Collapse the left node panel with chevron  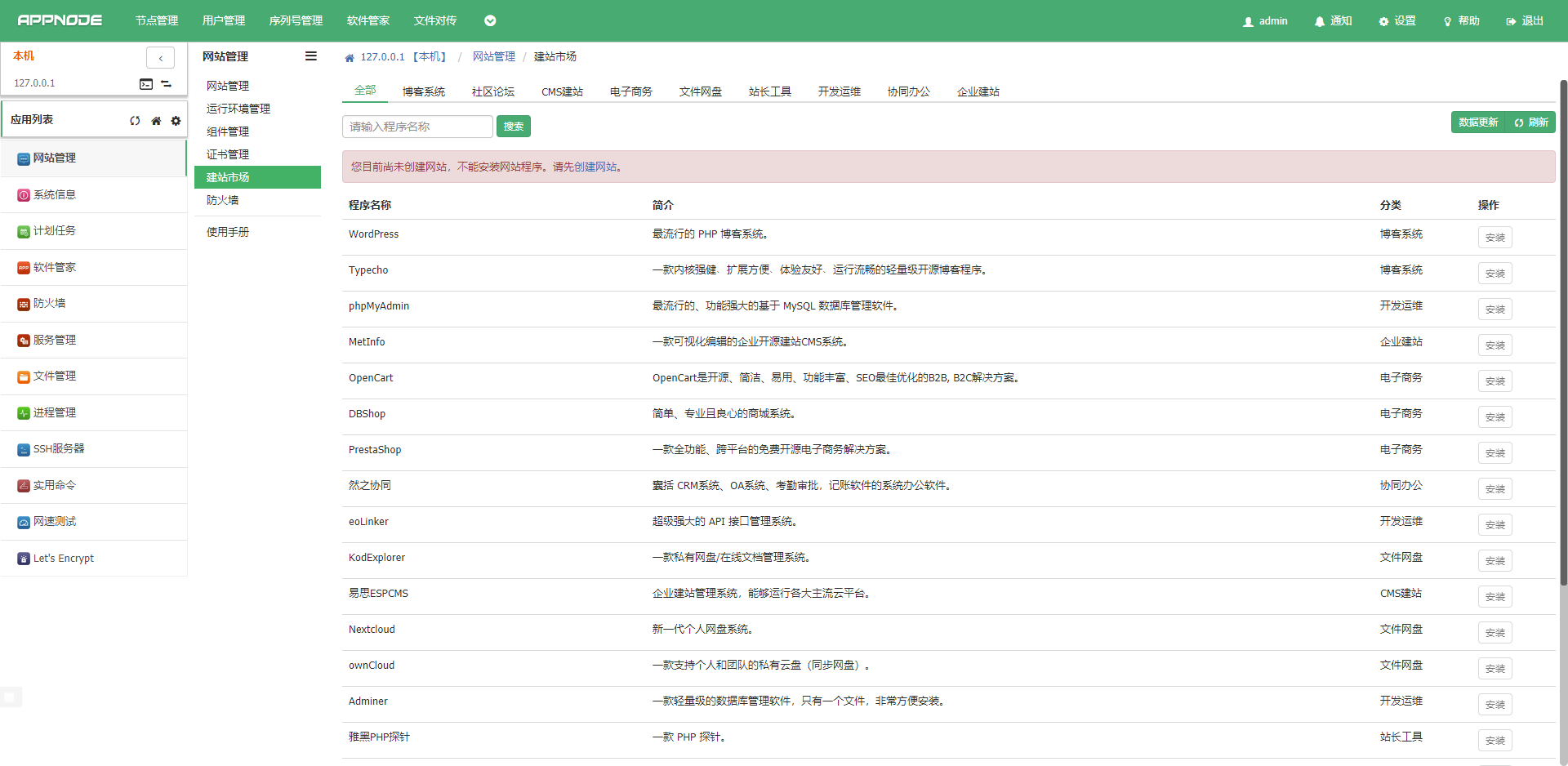160,58
